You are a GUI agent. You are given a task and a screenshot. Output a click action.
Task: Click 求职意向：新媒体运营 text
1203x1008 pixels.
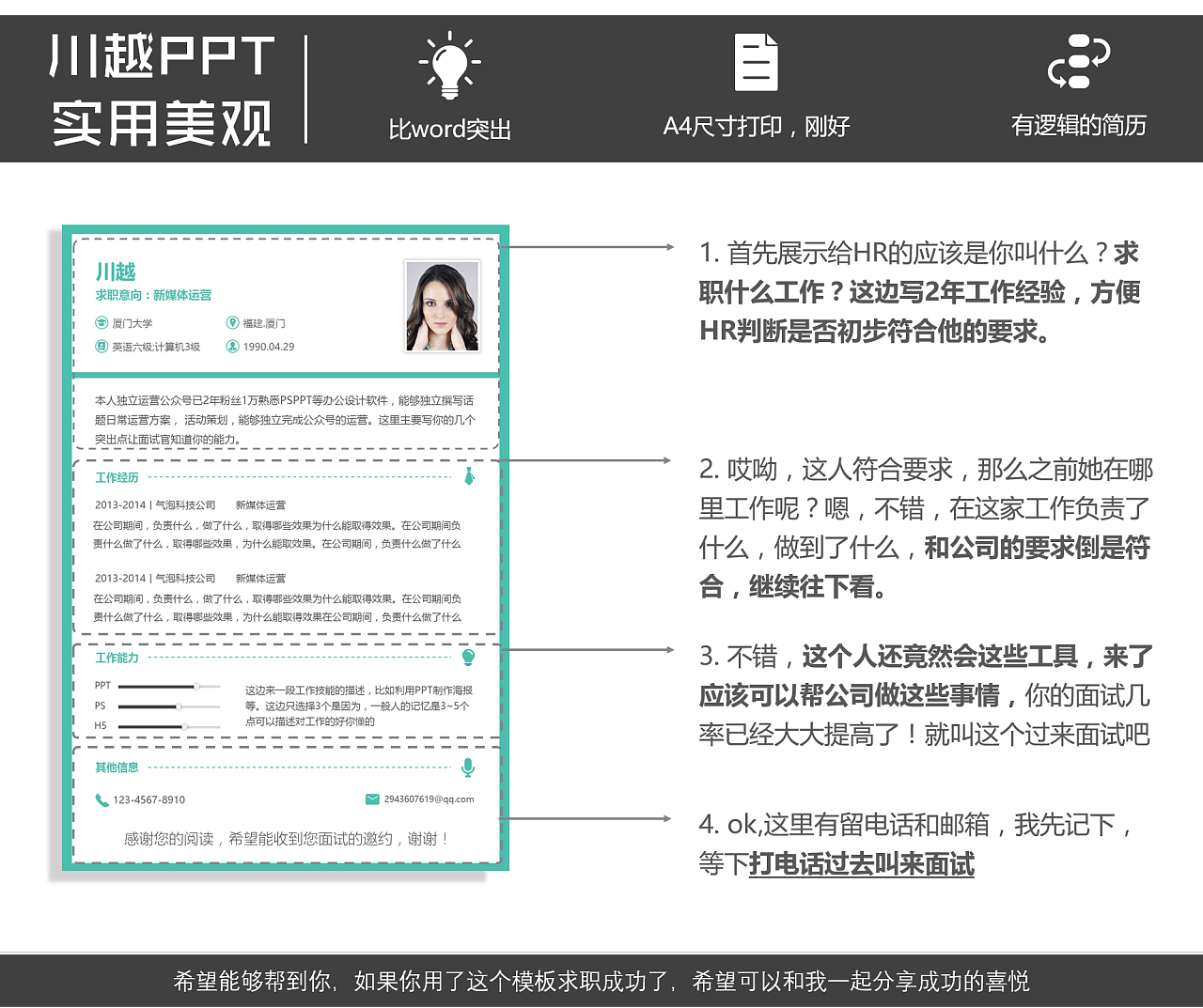point(153,295)
